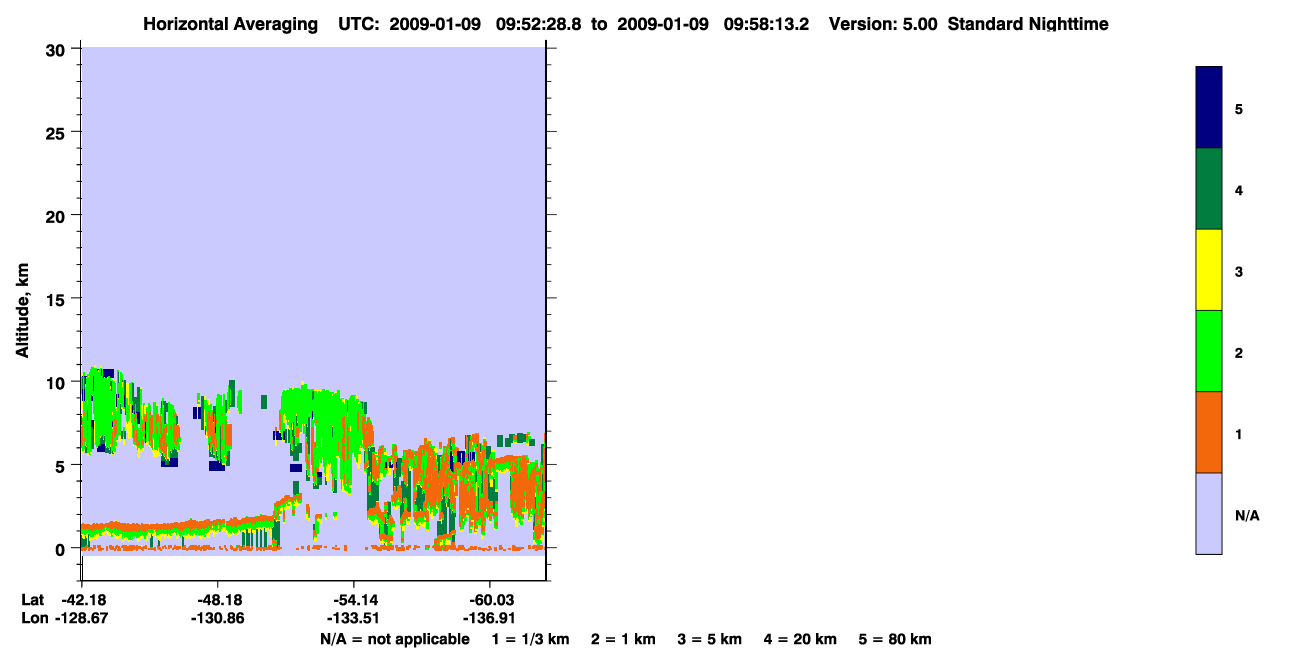This screenshot has height=667, width=1300.
Task: Click 'Standard Nighttime' in the title
Action: tap(1028, 24)
